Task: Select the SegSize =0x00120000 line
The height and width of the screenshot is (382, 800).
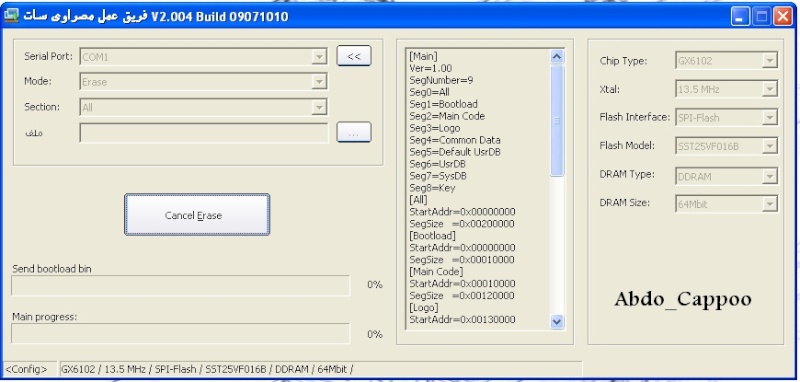Action: [x=462, y=295]
